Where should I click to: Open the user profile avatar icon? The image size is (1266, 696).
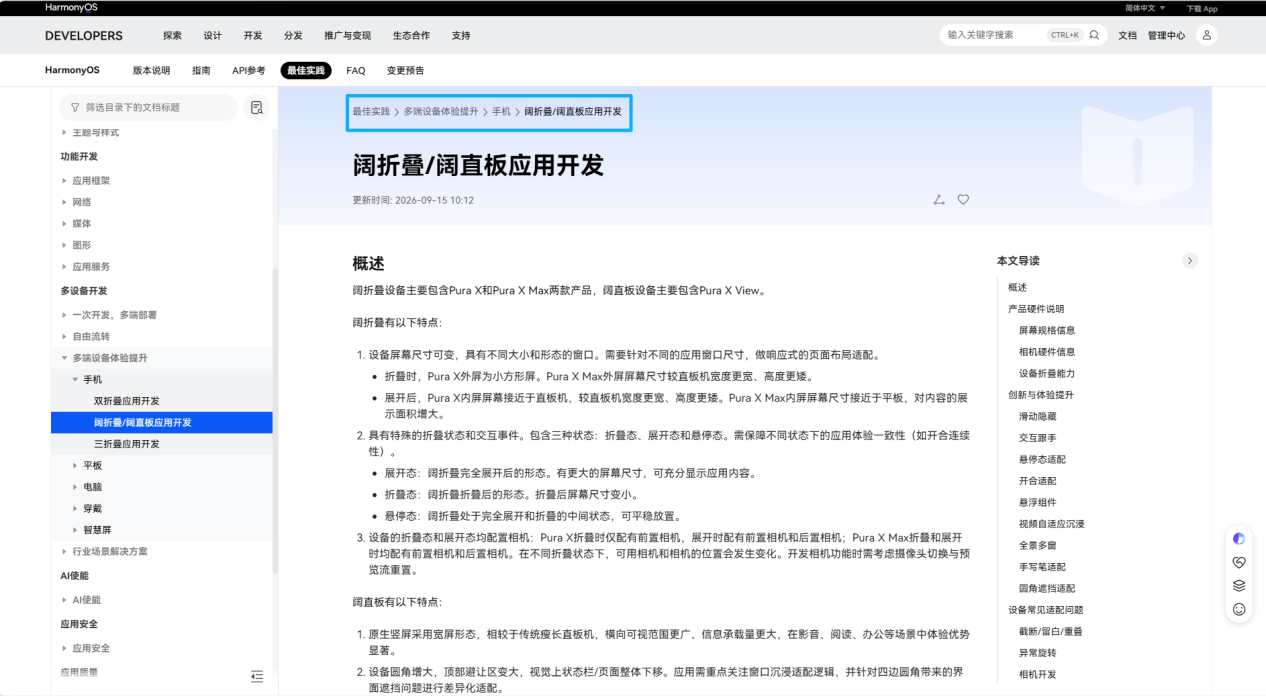[x=1207, y=35]
